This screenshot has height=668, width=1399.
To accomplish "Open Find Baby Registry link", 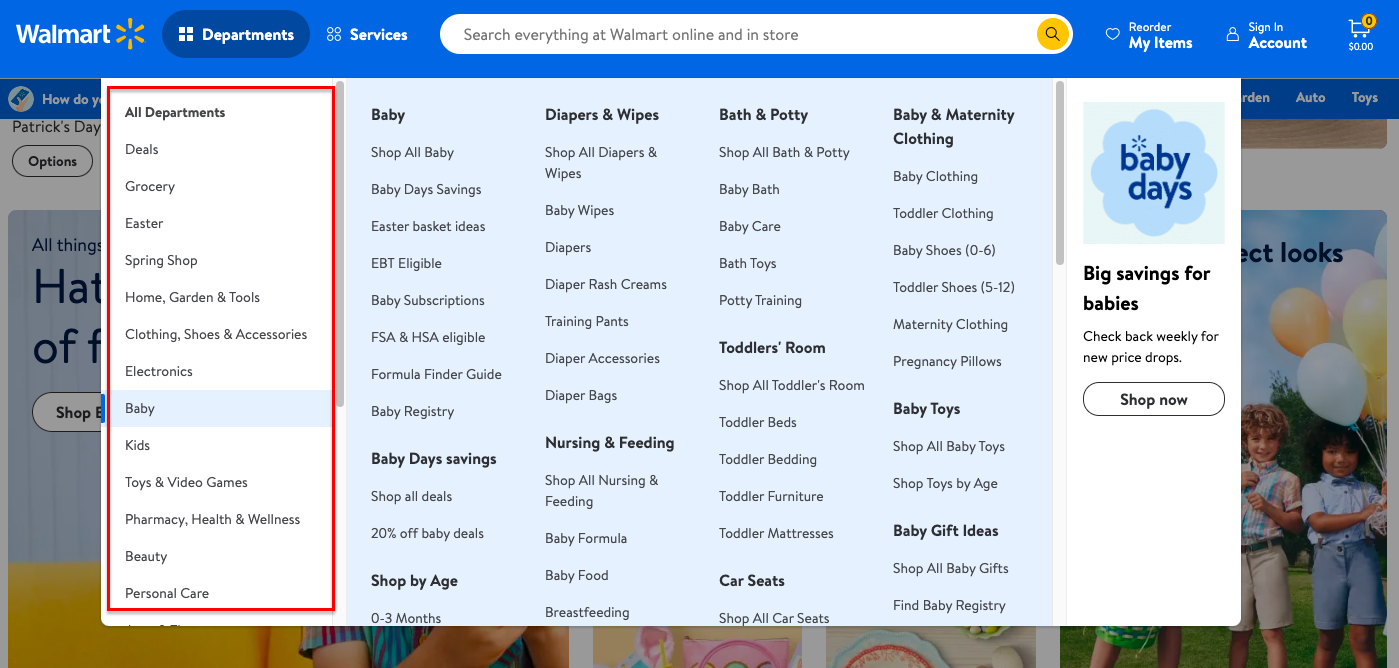I will 949,605.
